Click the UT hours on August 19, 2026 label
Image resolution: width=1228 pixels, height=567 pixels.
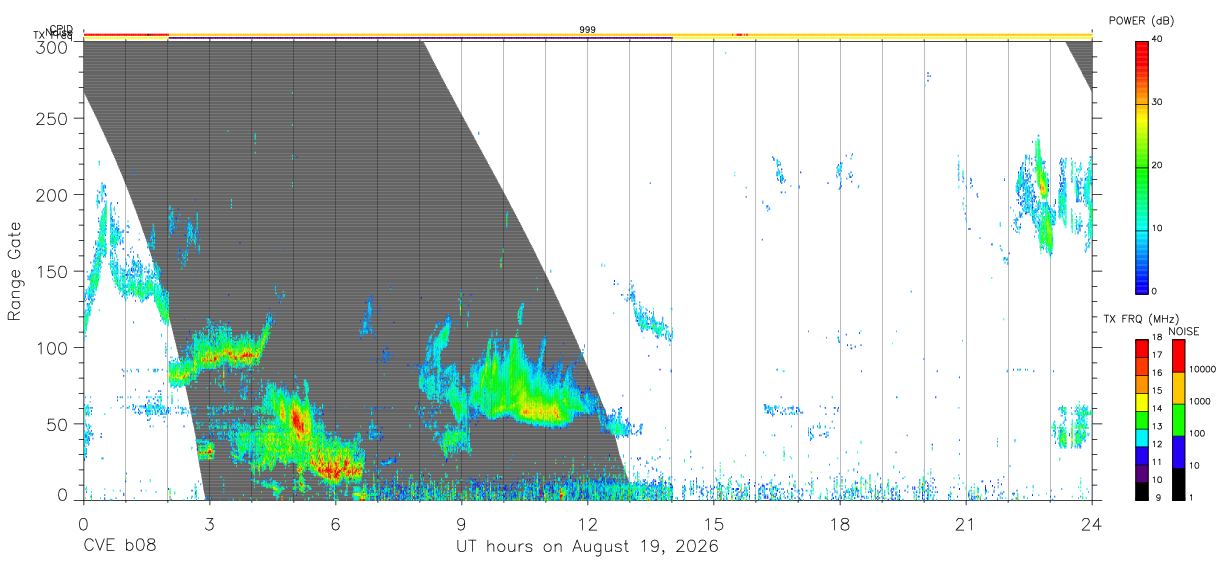(587, 548)
